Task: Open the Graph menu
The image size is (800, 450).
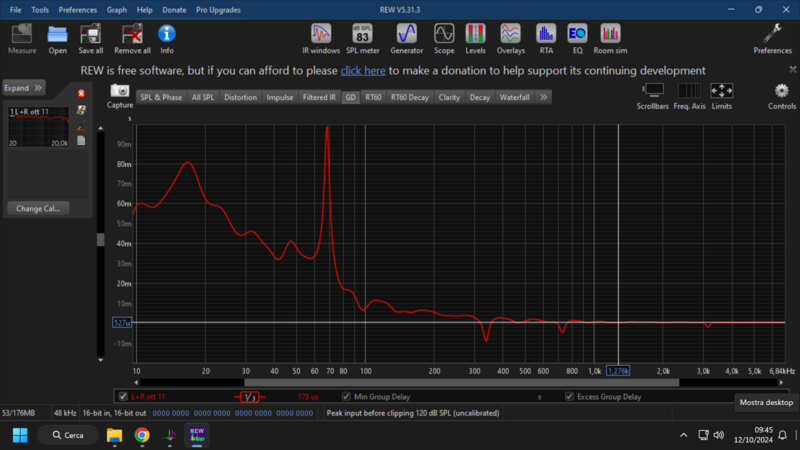Action: point(117,9)
